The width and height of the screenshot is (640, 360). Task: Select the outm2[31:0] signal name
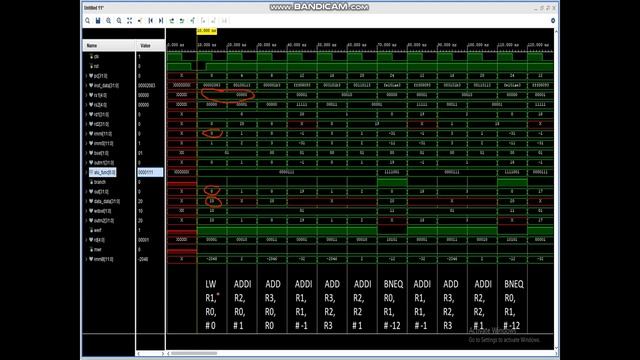104,220
